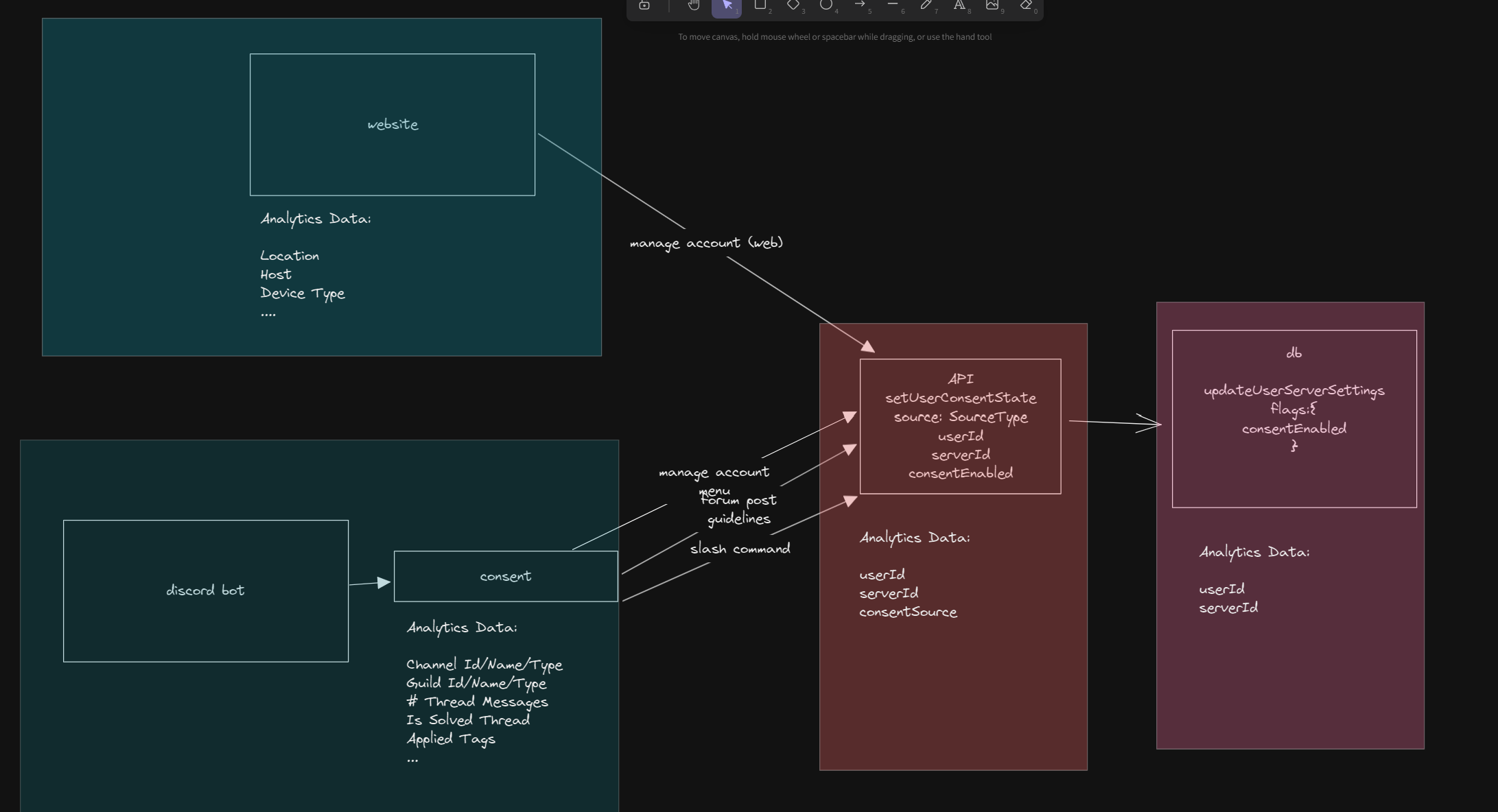Click the 'discord bot' rectangle text
The height and width of the screenshot is (812, 1498).
[205, 590]
